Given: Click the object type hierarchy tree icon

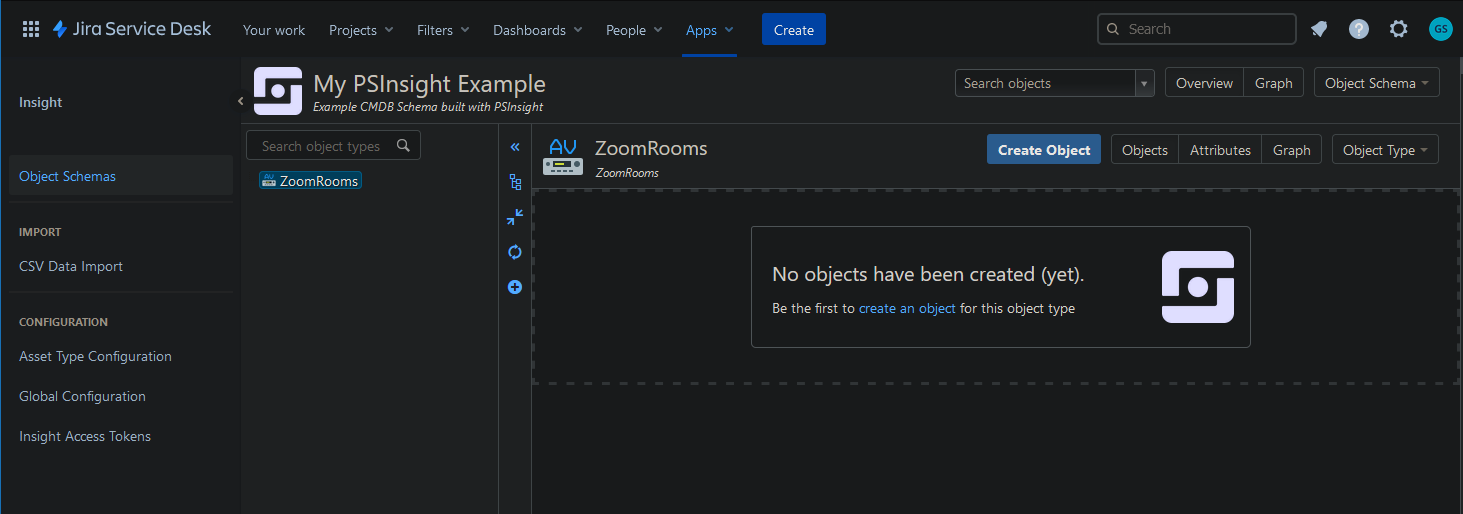Looking at the screenshot, I should pyautogui.click(x=515, y=182).
